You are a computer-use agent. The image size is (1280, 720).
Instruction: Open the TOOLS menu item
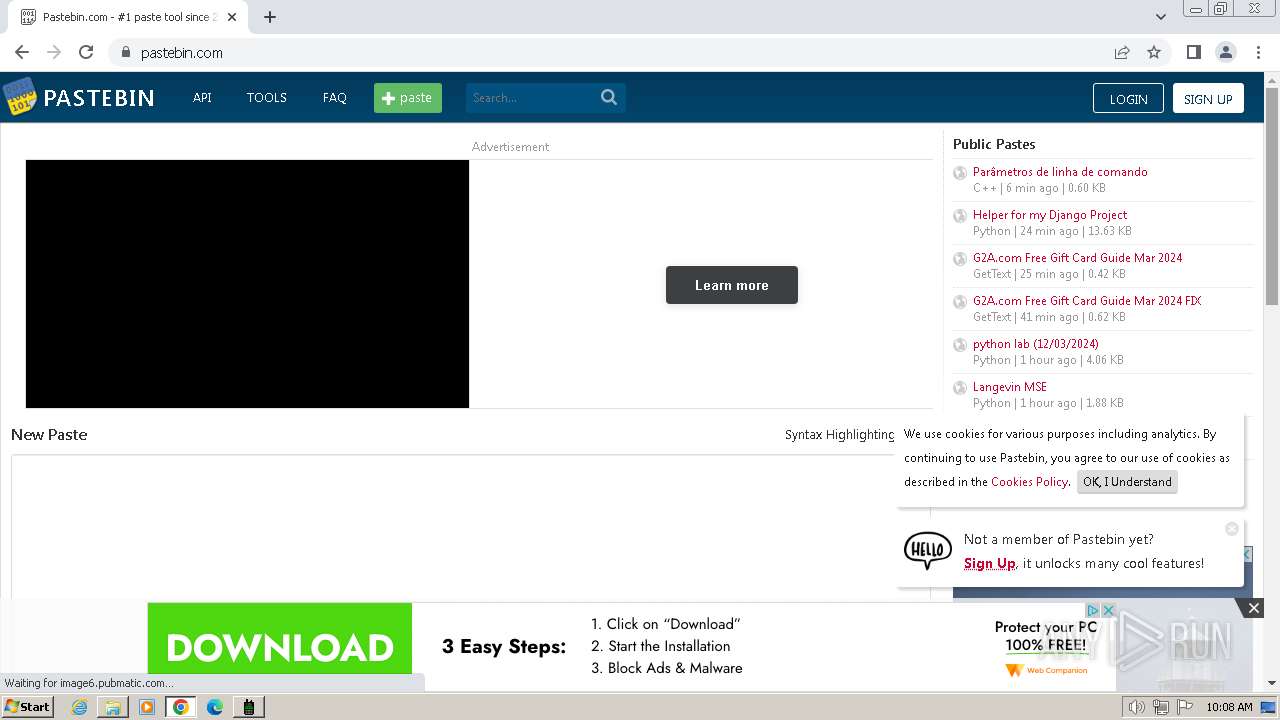267,97
